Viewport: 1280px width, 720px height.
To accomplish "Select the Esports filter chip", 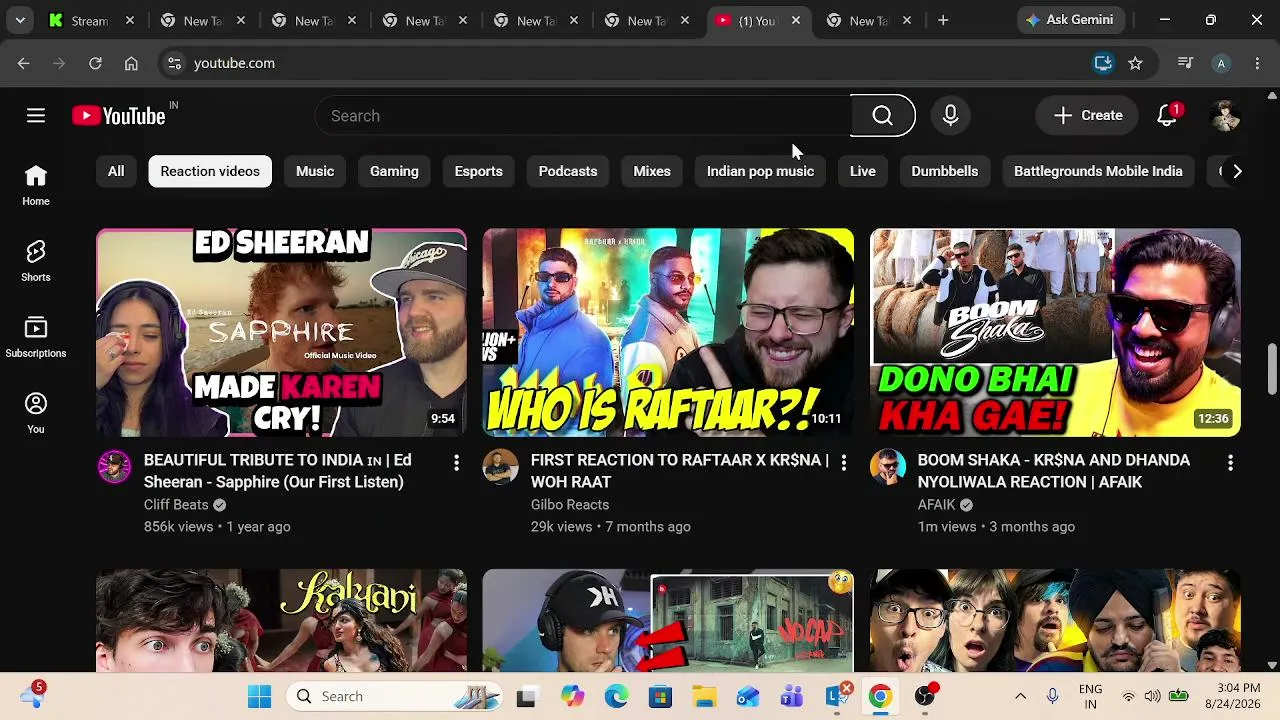I will pyautogui.click(x=479, y=171).
